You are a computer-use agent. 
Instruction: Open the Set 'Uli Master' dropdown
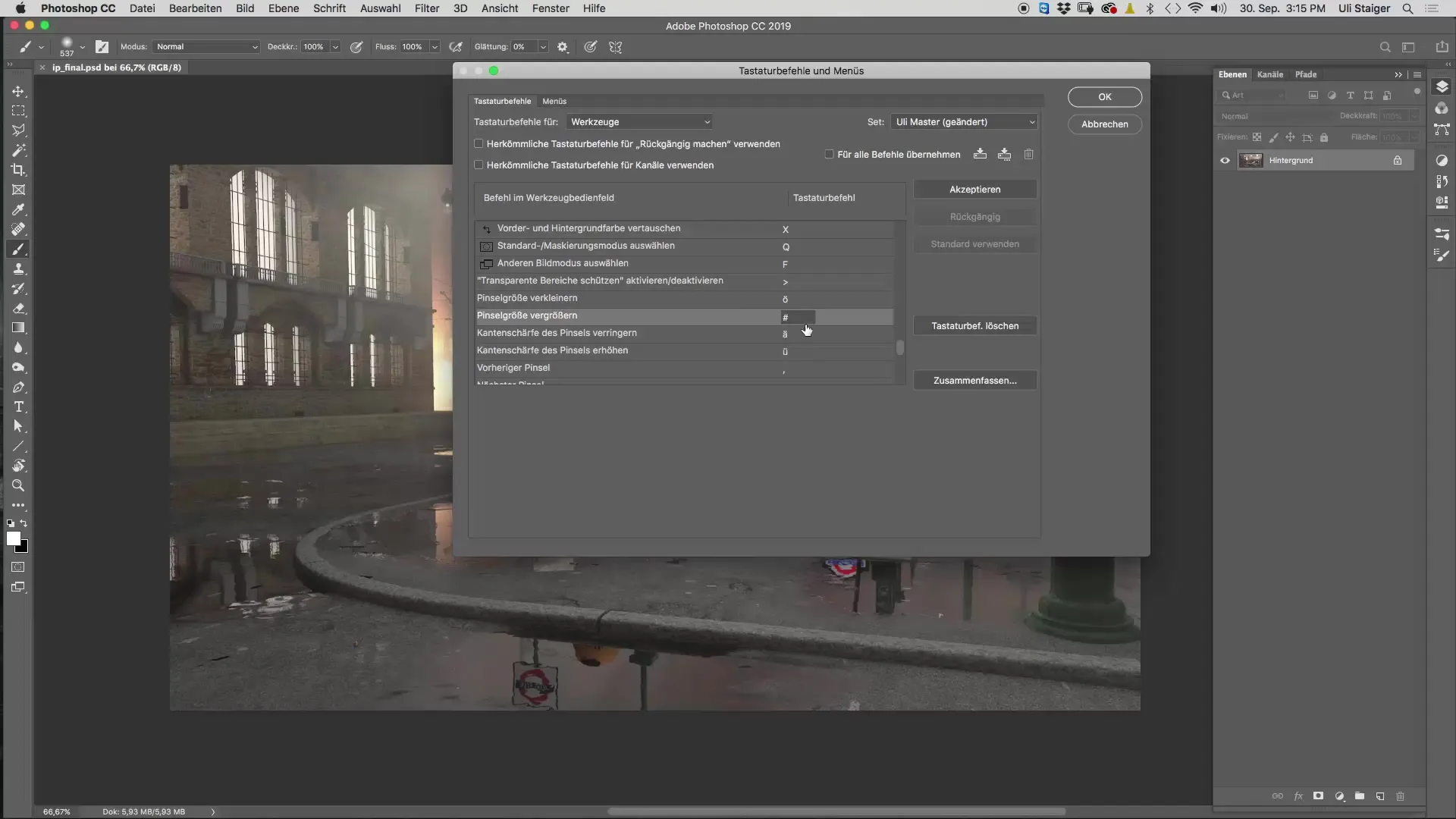point(964,122)
